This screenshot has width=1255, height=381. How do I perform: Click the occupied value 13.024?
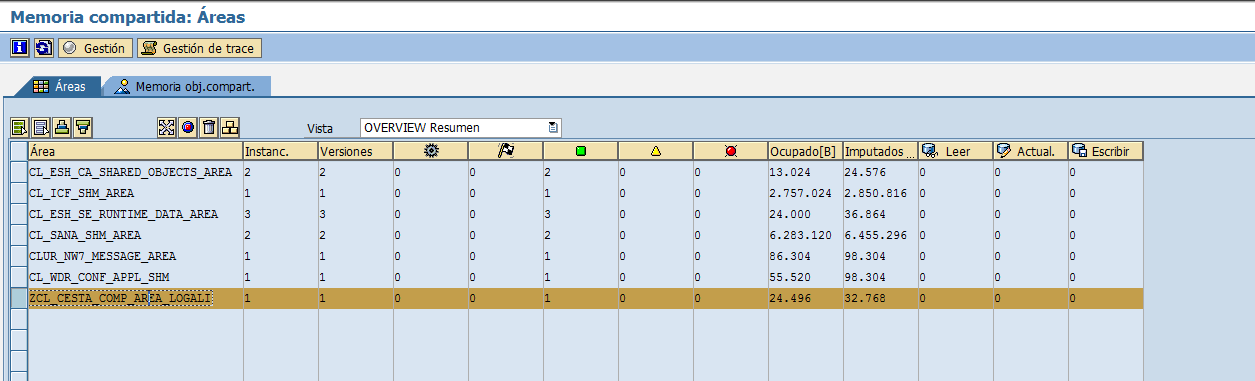[805, 172]
